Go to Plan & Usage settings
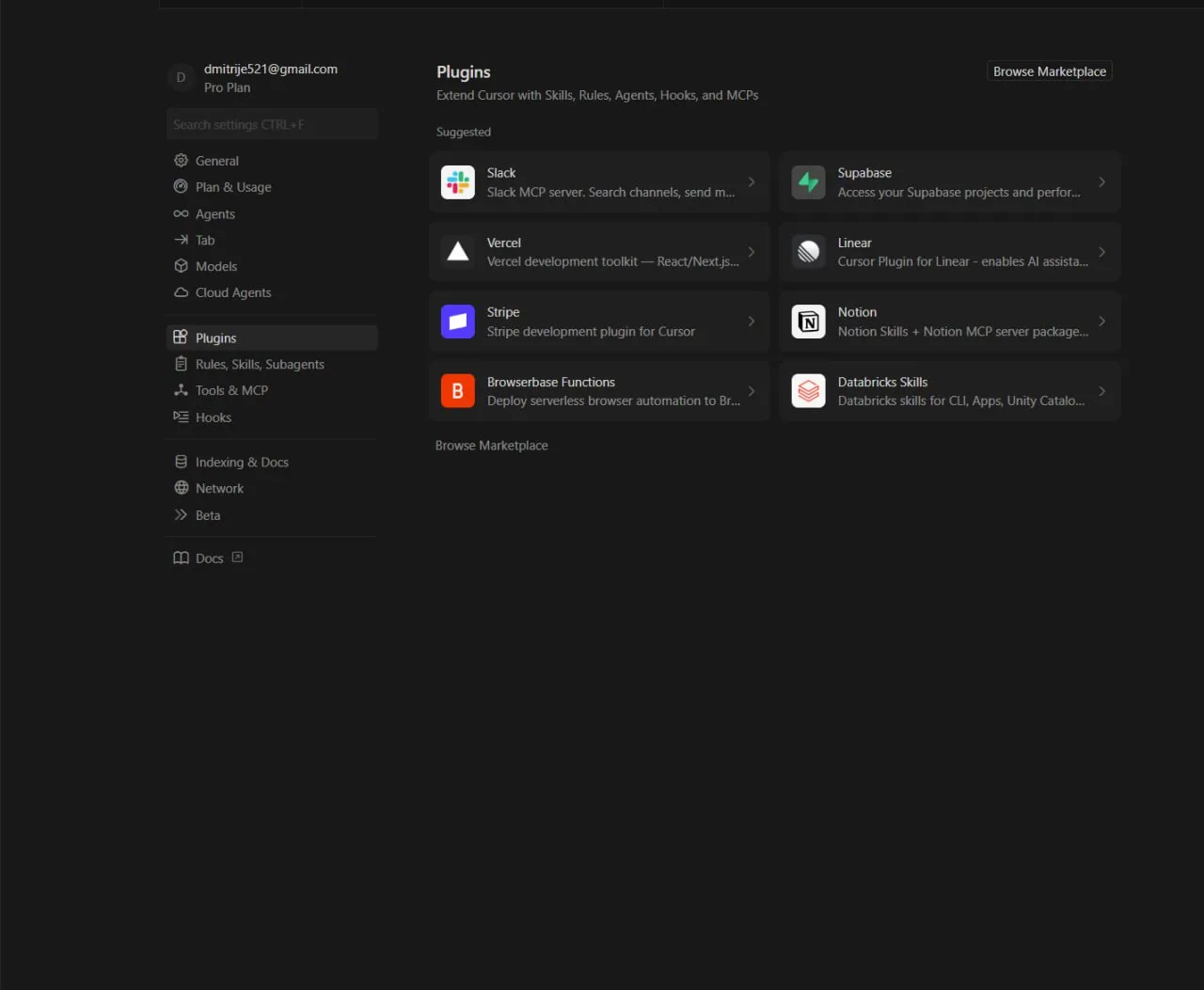 point(272,187)
